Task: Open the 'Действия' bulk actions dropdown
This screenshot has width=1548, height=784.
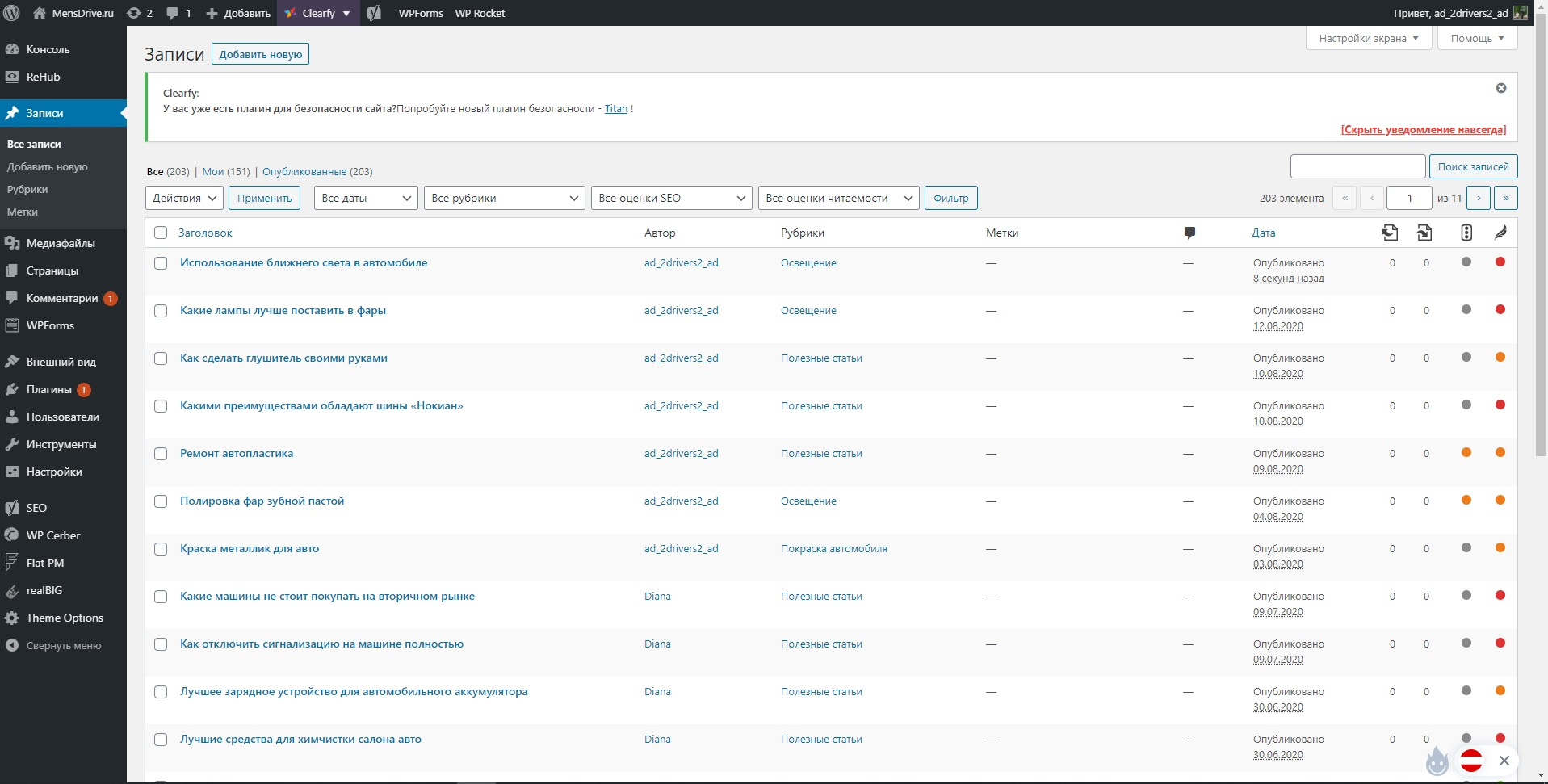Action: pos(183,198)
